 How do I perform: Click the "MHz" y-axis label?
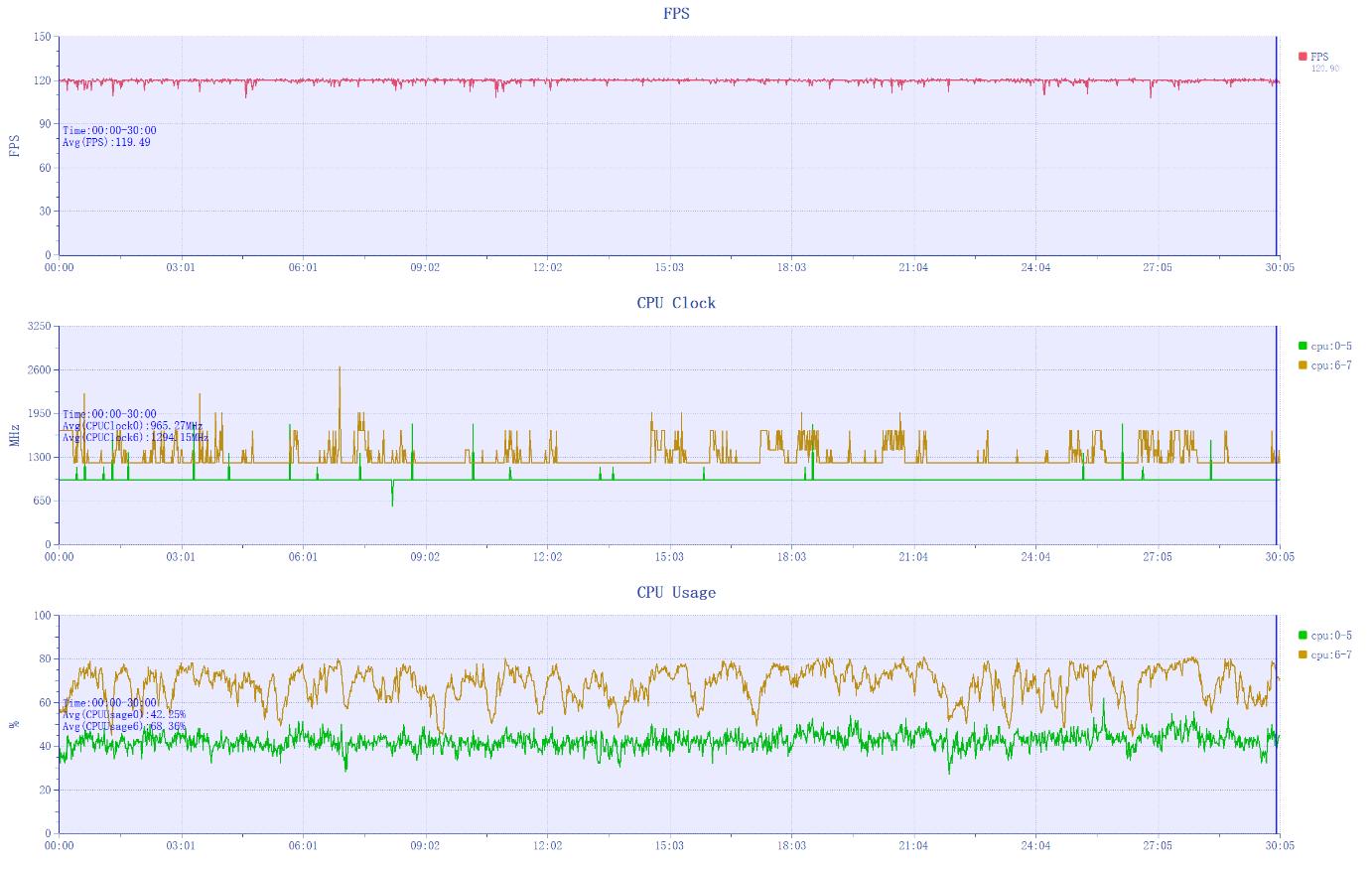click(x=14, y=435)
